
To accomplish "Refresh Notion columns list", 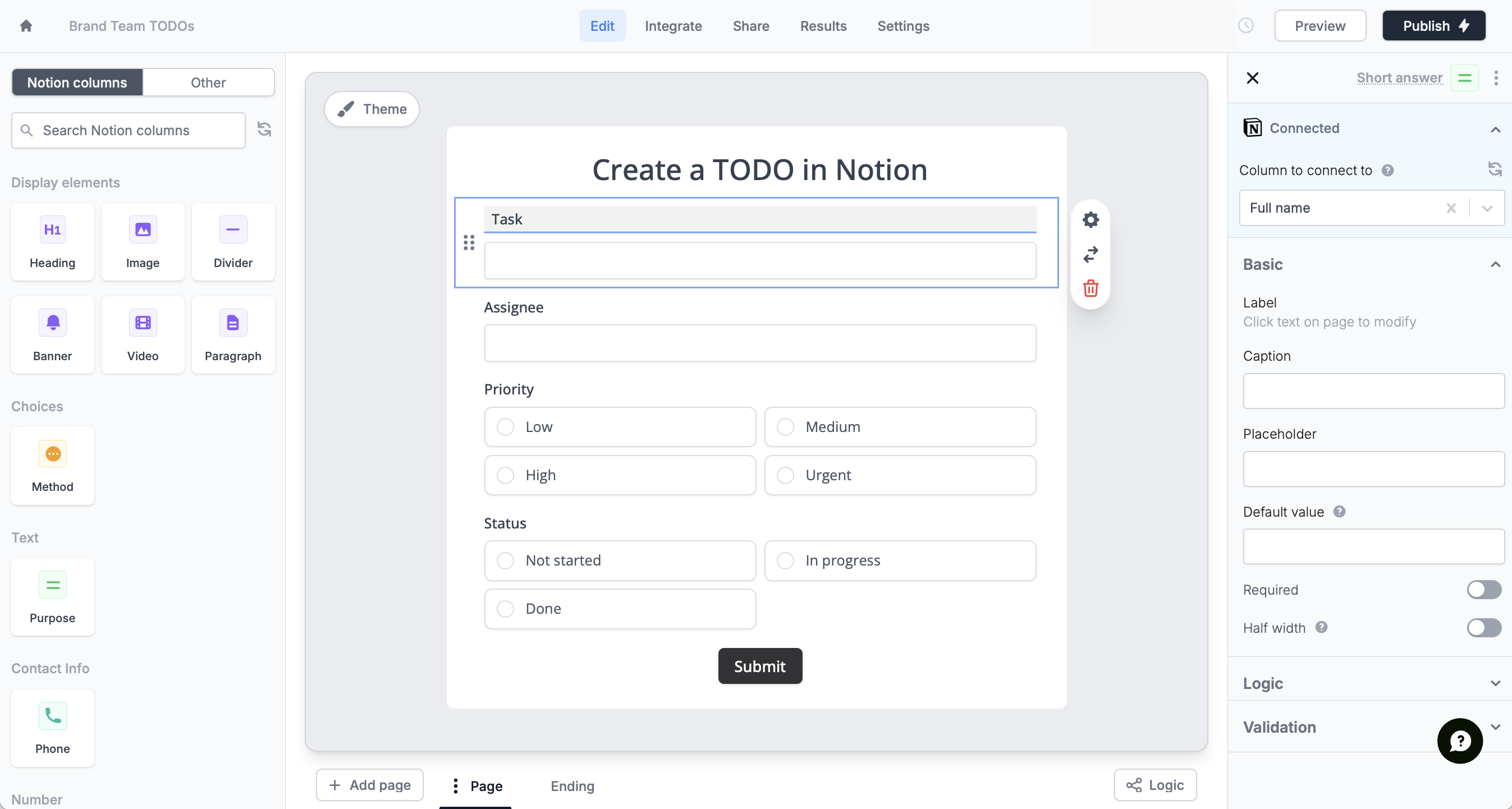I will [264, 129].
